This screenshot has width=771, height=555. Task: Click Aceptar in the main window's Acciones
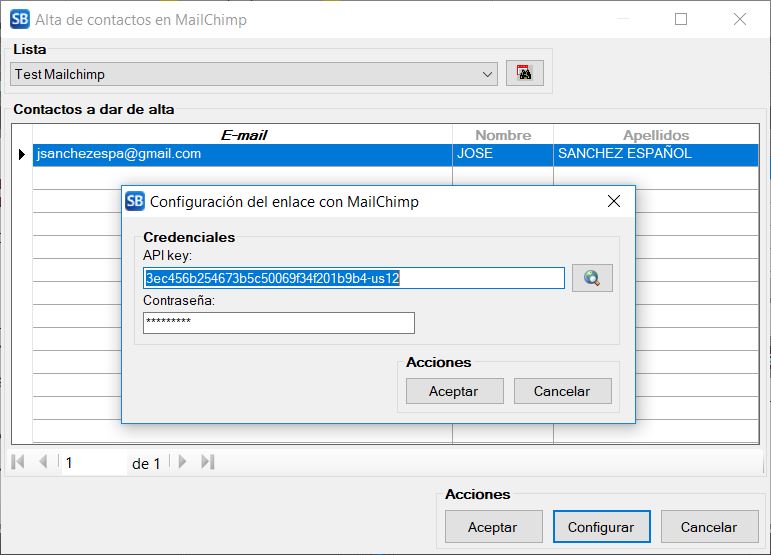492,527
